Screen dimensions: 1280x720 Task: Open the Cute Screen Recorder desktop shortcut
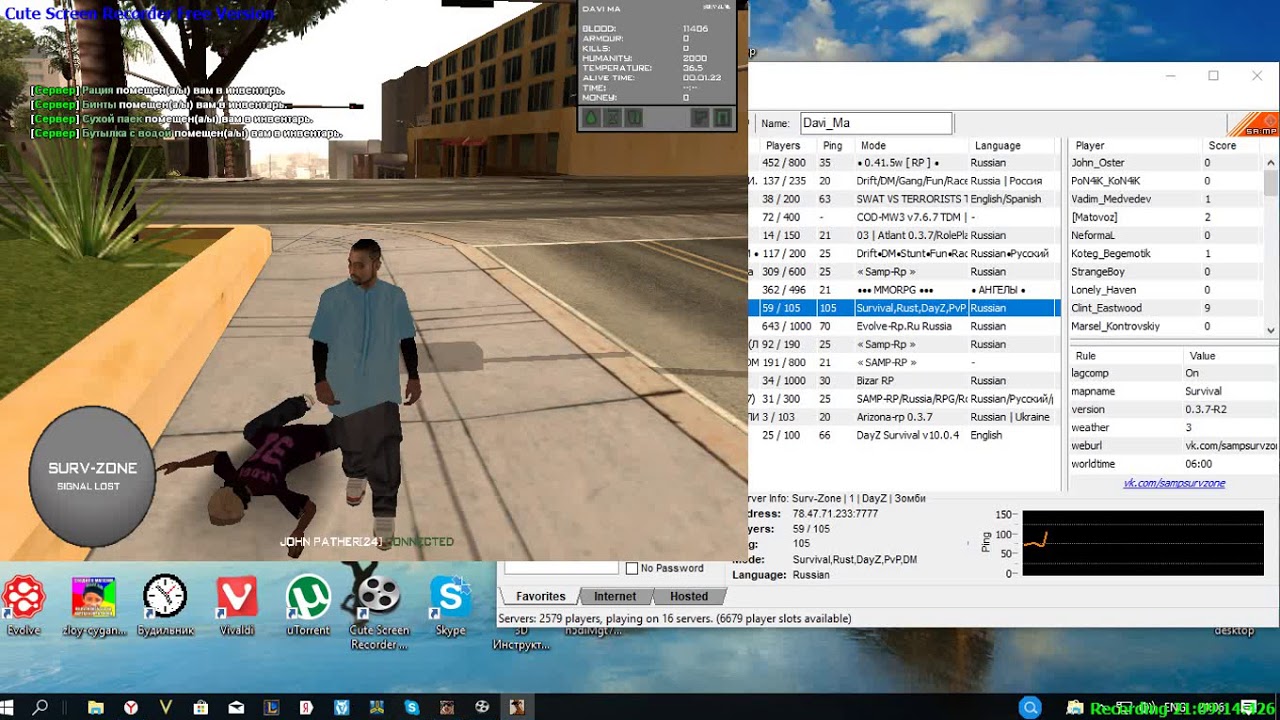tap(379, 612)
